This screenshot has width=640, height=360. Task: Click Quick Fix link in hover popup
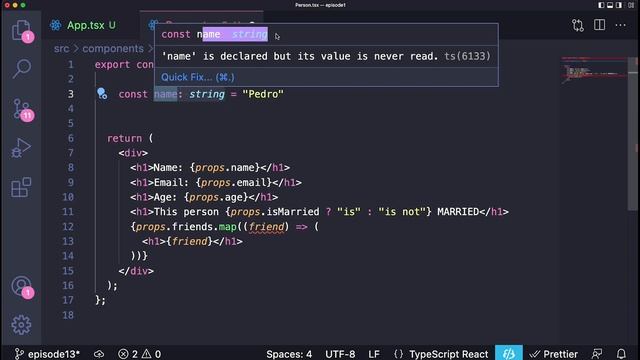[x=198, y=77]
